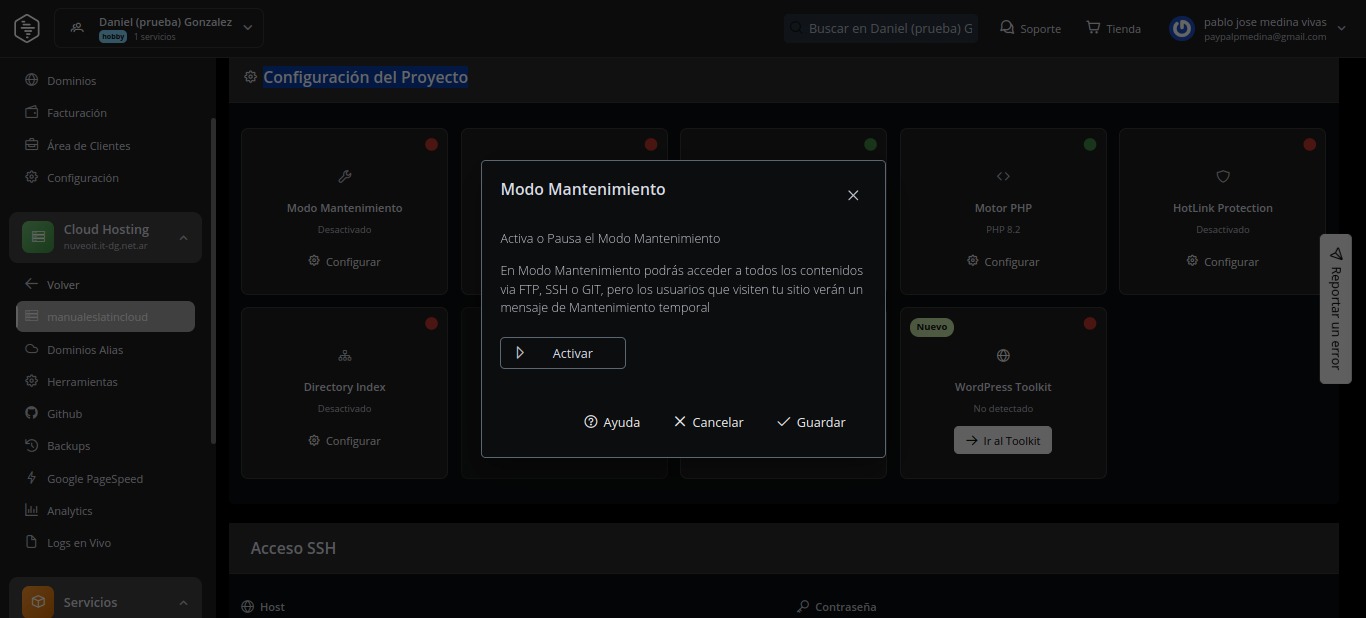The height and width of the screenshot is (618, 1366).
Task: Click Guardar in the dialog
Action: [x=811, y=422]
